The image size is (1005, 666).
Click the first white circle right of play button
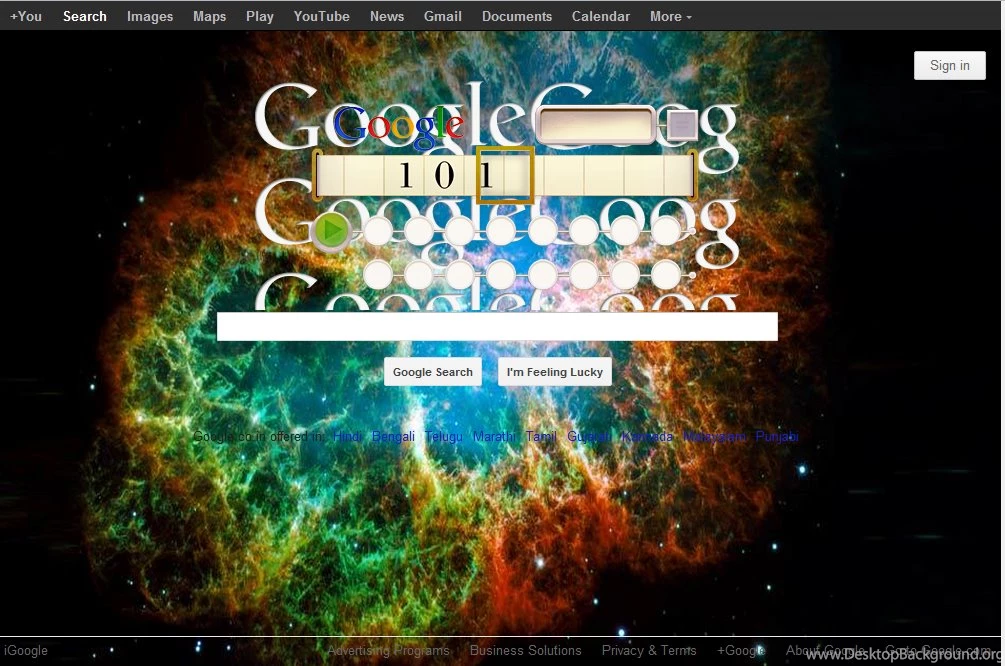click(x=378, y=231)
